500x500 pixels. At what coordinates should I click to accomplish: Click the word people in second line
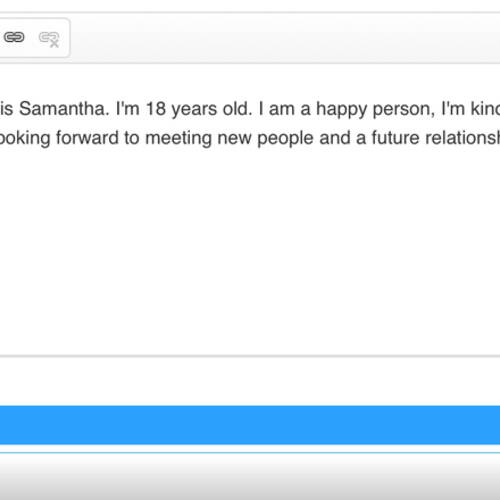285,139
